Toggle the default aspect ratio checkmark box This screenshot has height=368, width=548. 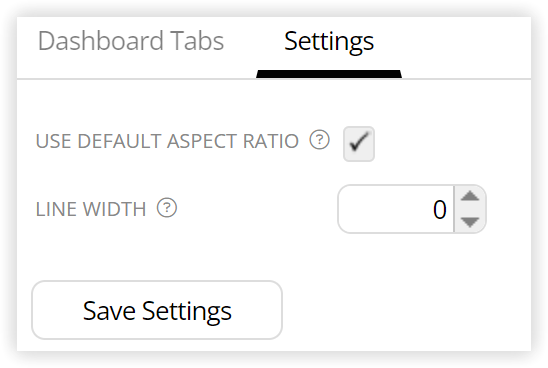coord(359,144)
